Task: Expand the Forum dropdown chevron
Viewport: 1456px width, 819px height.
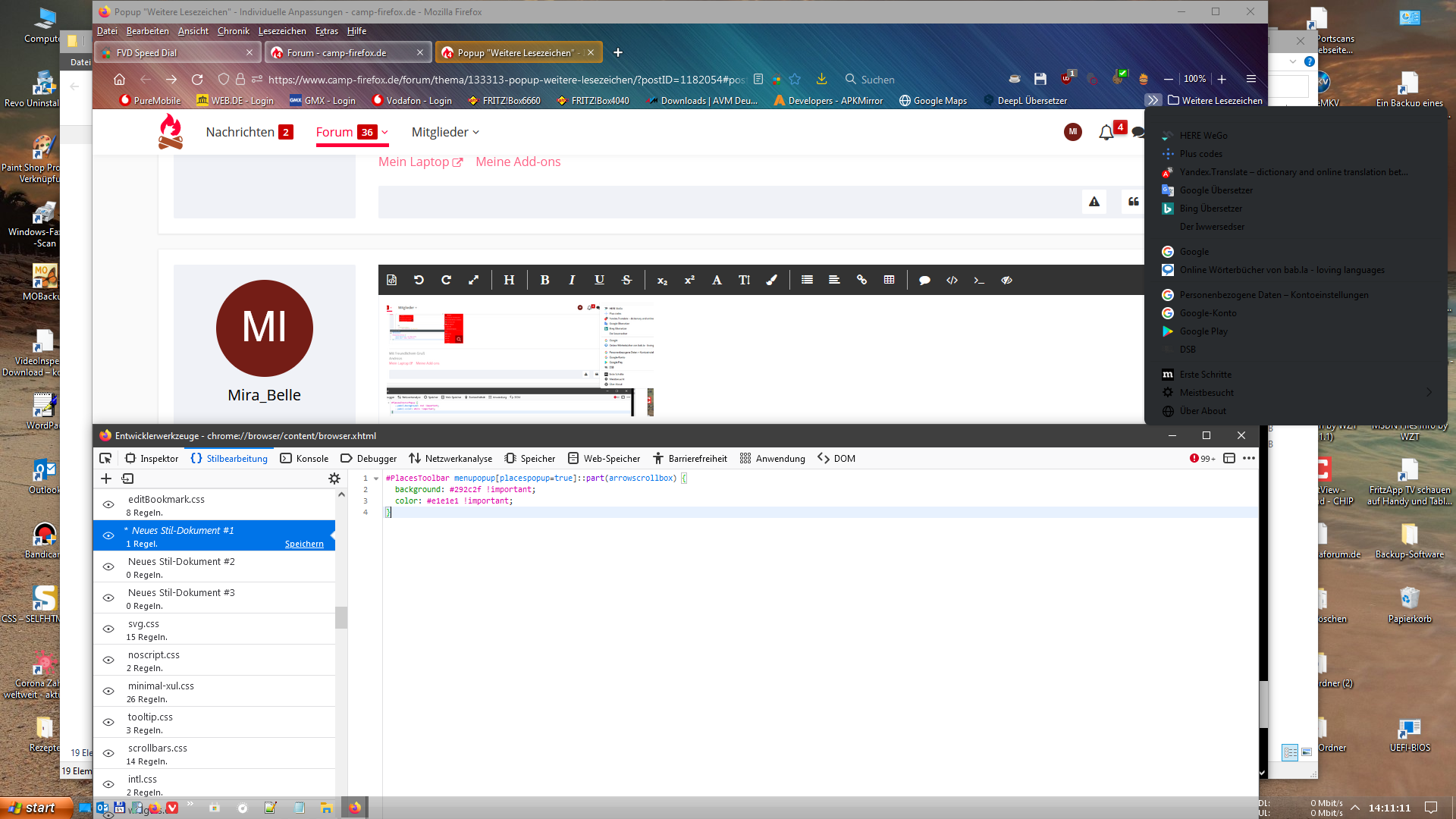Action: coord(385,132)
